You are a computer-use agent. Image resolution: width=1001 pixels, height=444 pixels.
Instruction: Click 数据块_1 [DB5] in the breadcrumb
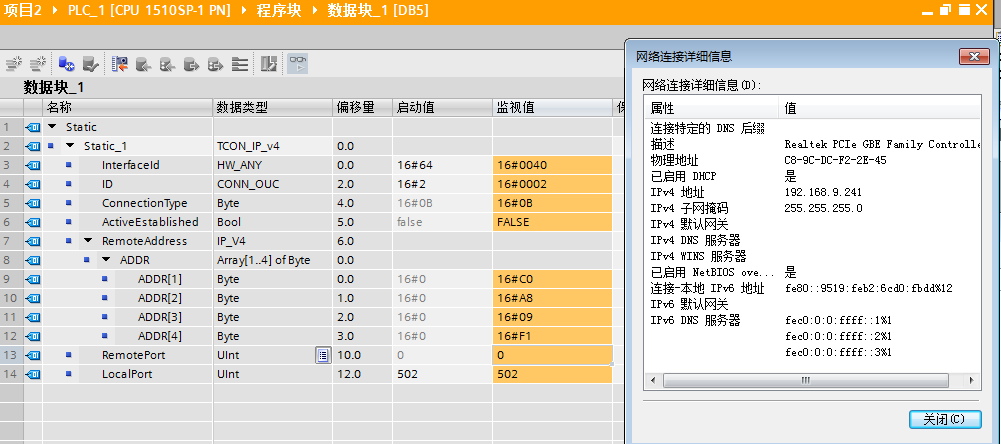click(x=377, y=10)
